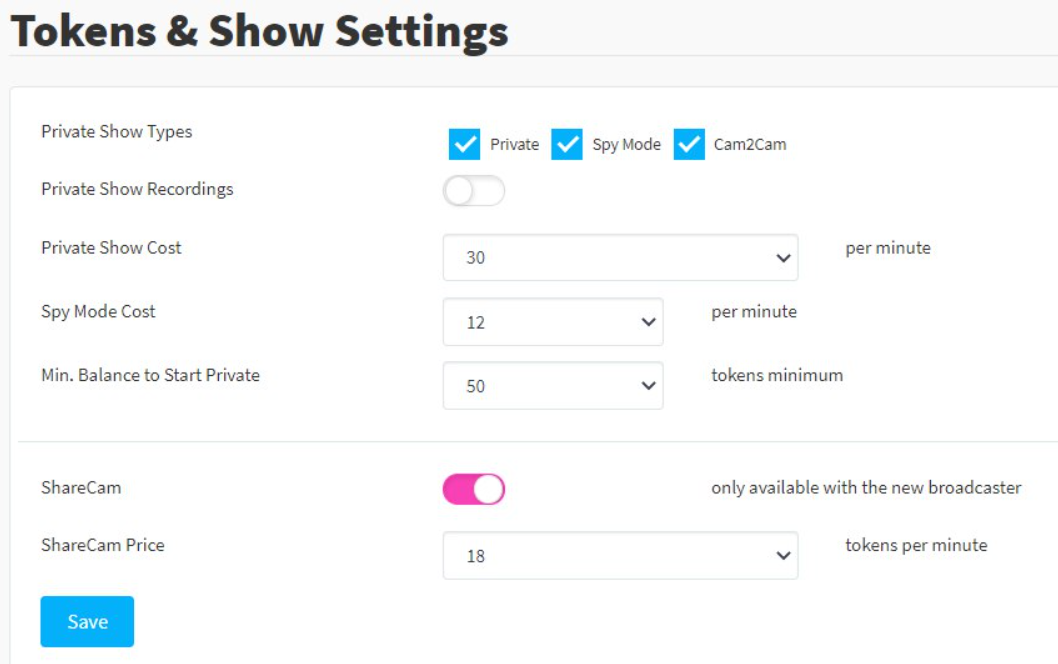Enable the Private Show Recordings switch

coord(474,191)
